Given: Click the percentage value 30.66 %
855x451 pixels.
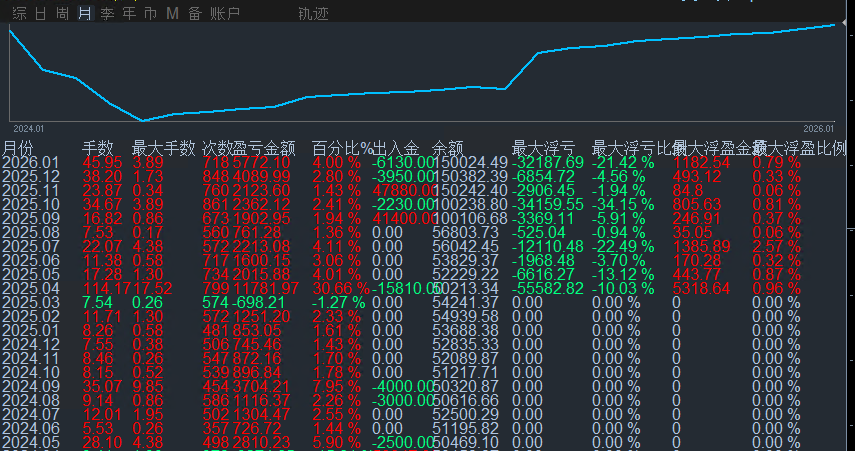Looking at the screenshot, I should [x=341, y=288].
